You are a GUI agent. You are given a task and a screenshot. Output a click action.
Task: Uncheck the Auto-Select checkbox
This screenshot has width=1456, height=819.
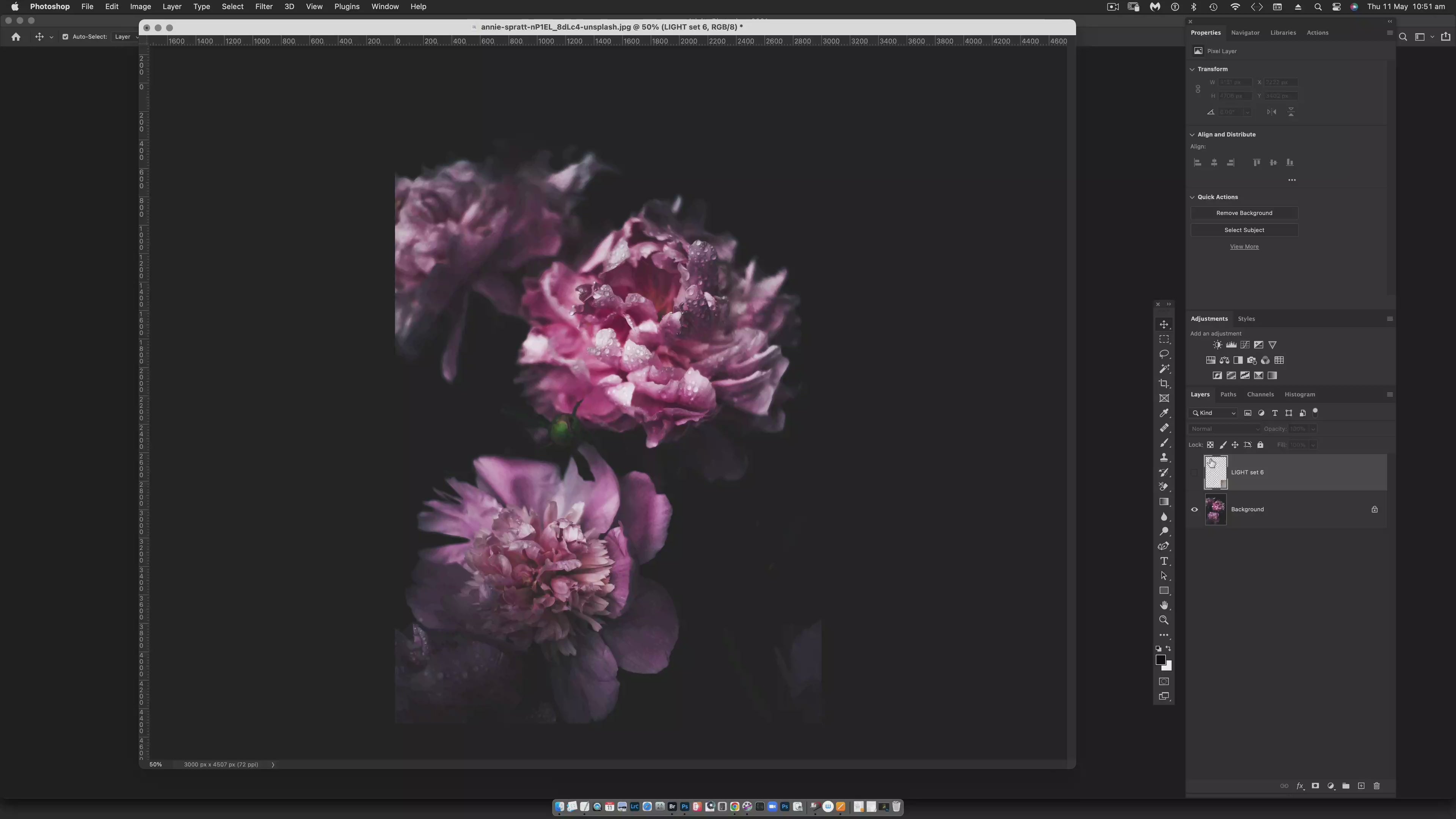point(65,37)
